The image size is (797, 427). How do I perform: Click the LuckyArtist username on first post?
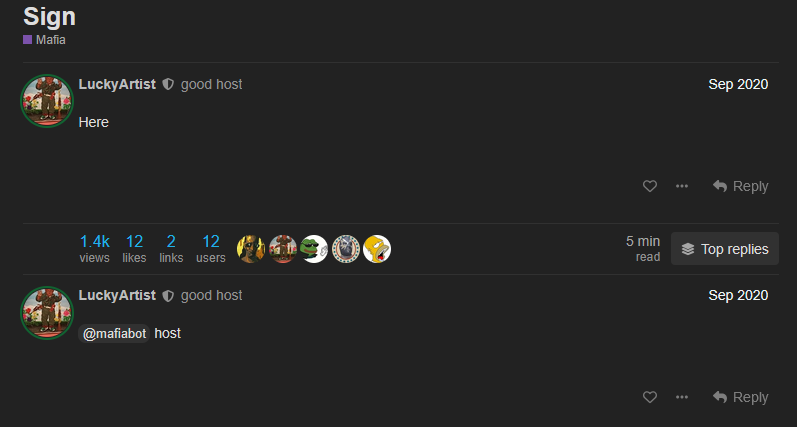117,84
